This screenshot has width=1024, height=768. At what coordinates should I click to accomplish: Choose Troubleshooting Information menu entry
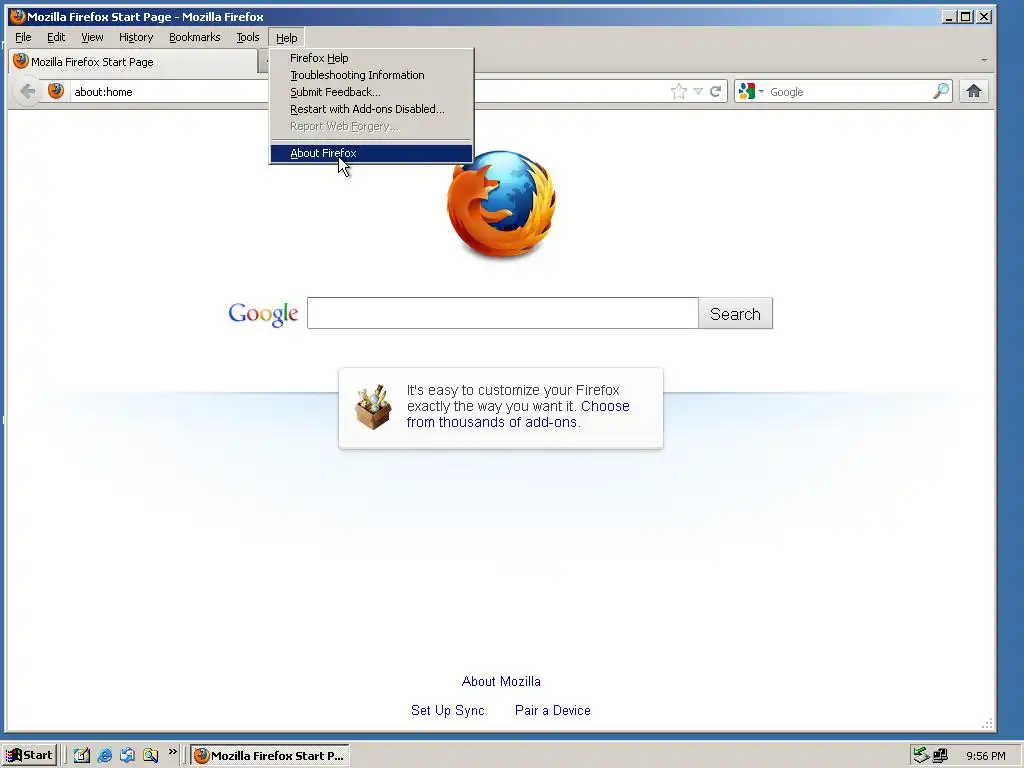click(372, 75)
